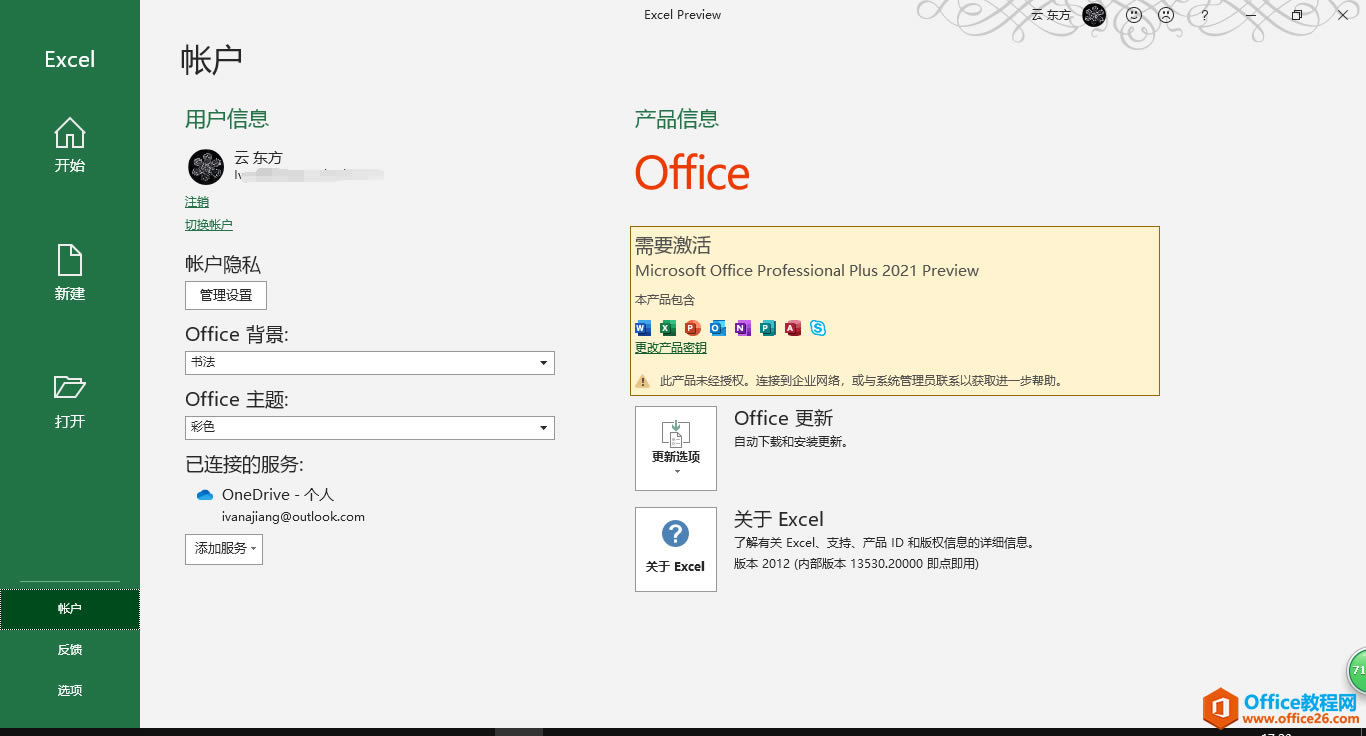
Task: Select the 反馈 sidebar item
Action: [x=69, y=649]
